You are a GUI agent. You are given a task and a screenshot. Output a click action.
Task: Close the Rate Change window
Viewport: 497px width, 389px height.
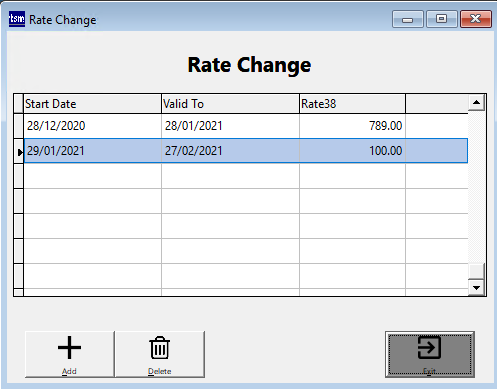pos(476,19)
